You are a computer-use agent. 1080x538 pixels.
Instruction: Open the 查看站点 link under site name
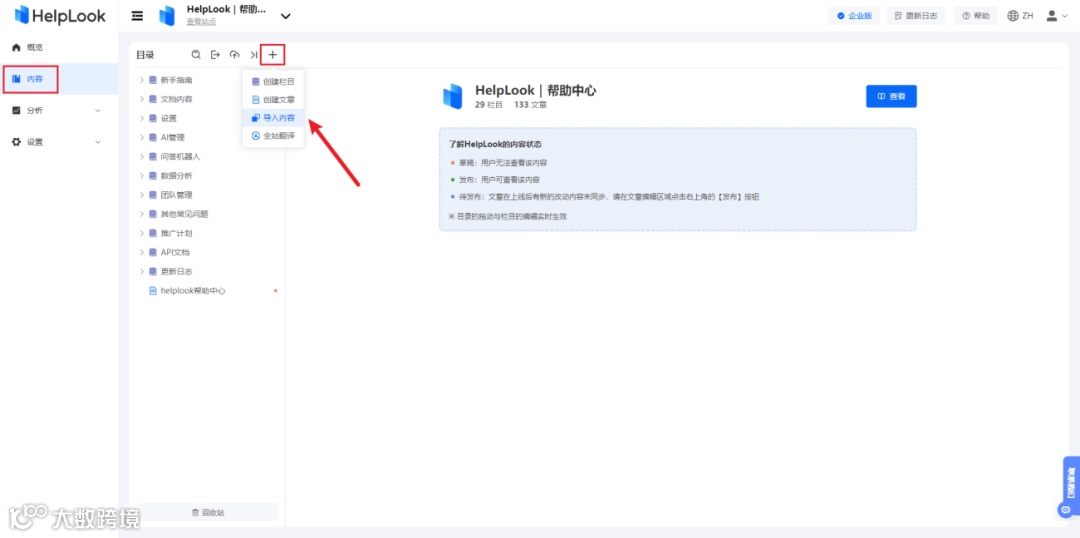pos(201,22)
